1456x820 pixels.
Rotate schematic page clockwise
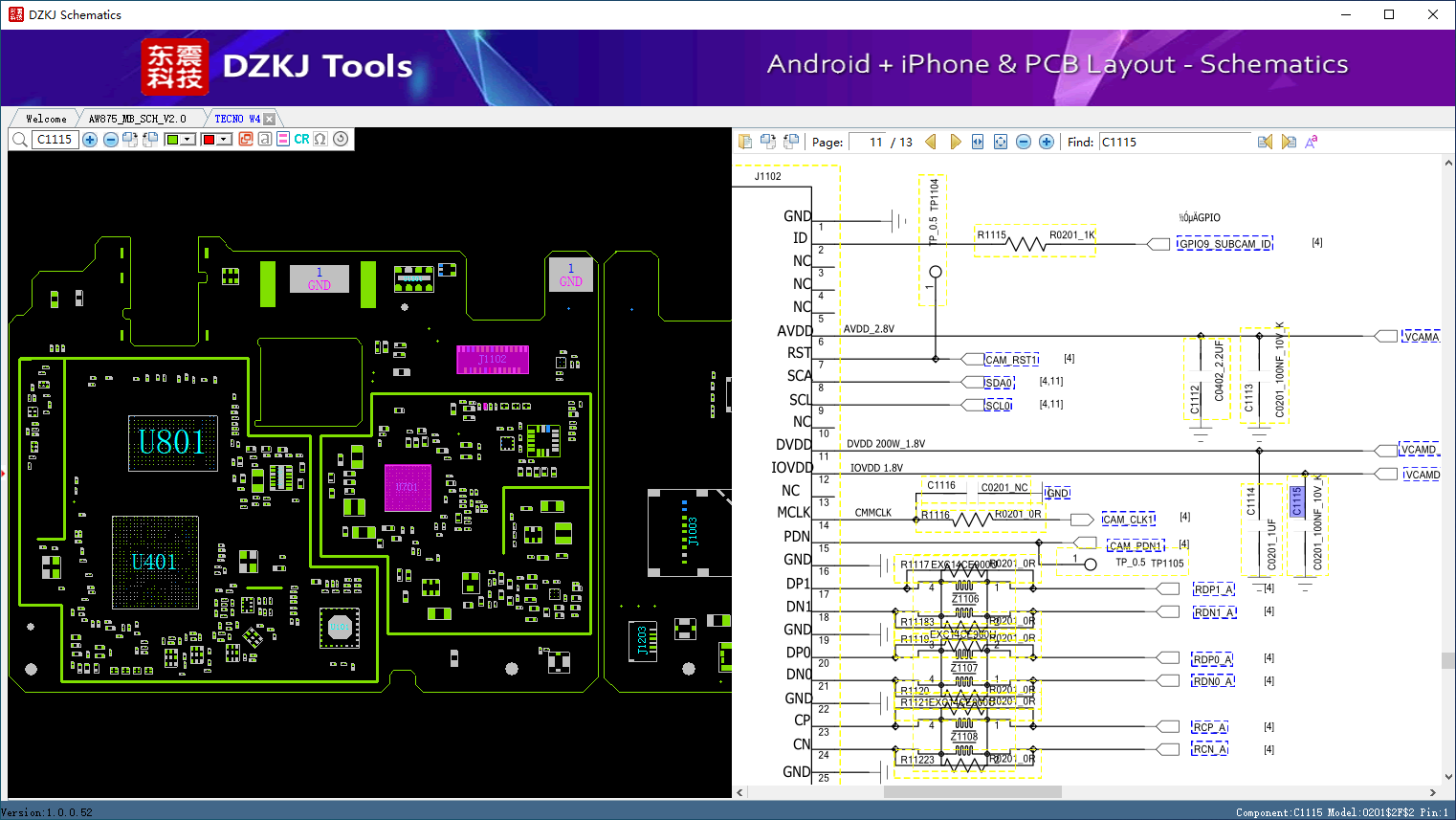pos(768,142)
